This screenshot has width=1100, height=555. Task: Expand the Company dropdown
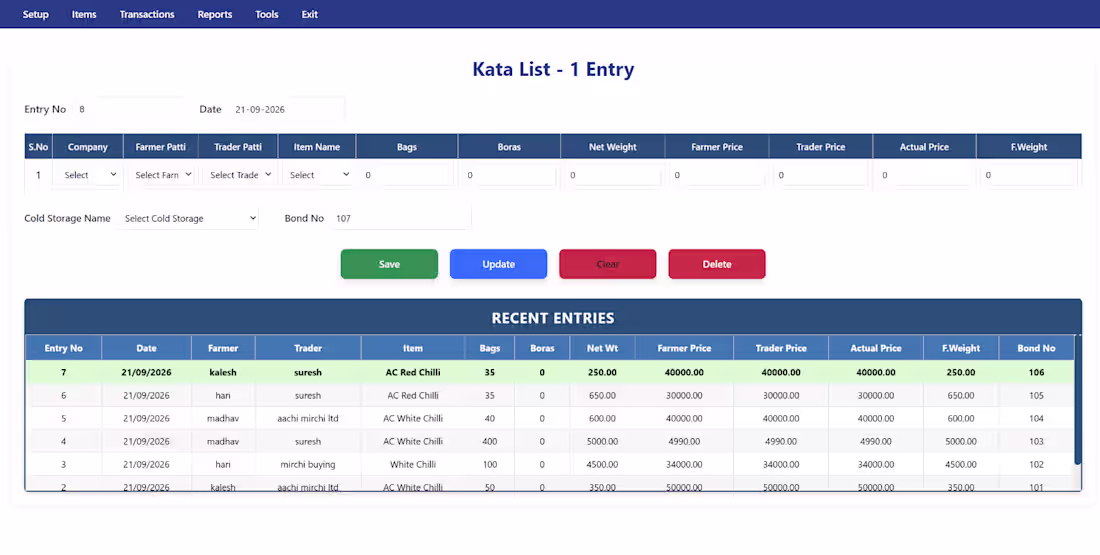pos(88,175)
